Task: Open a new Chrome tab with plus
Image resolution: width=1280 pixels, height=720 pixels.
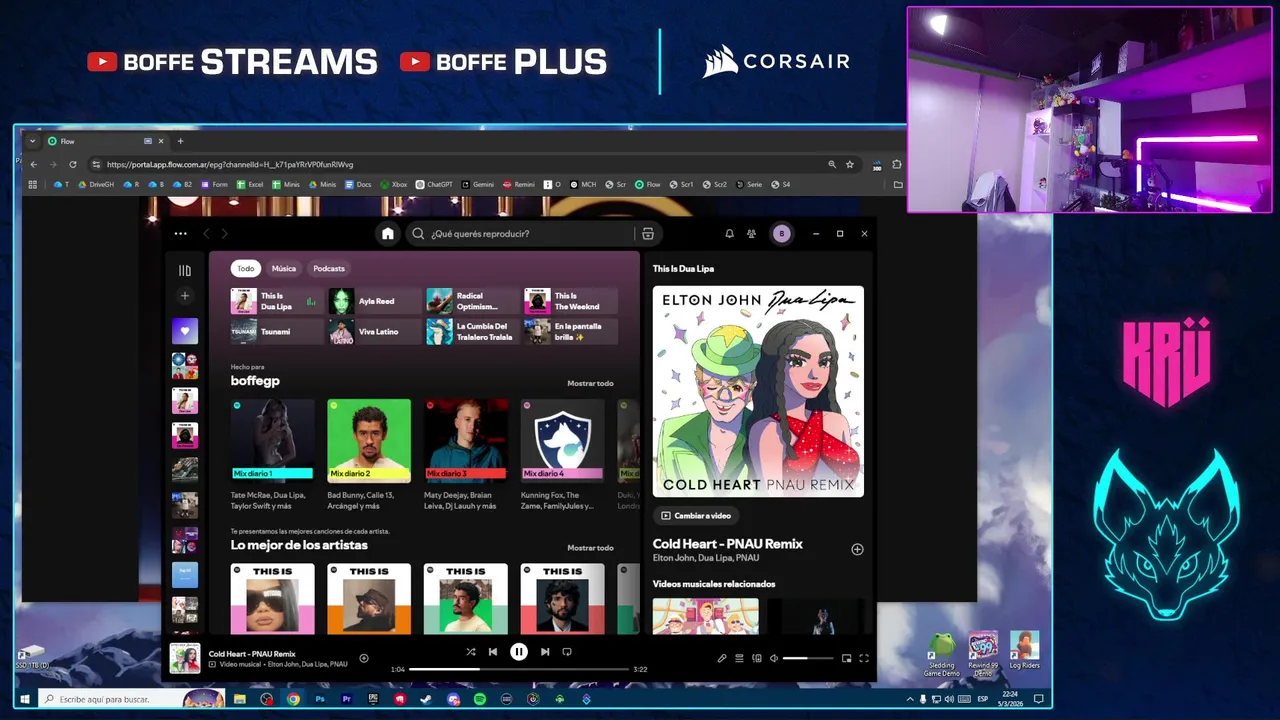Action: click(x=180, y=141)
